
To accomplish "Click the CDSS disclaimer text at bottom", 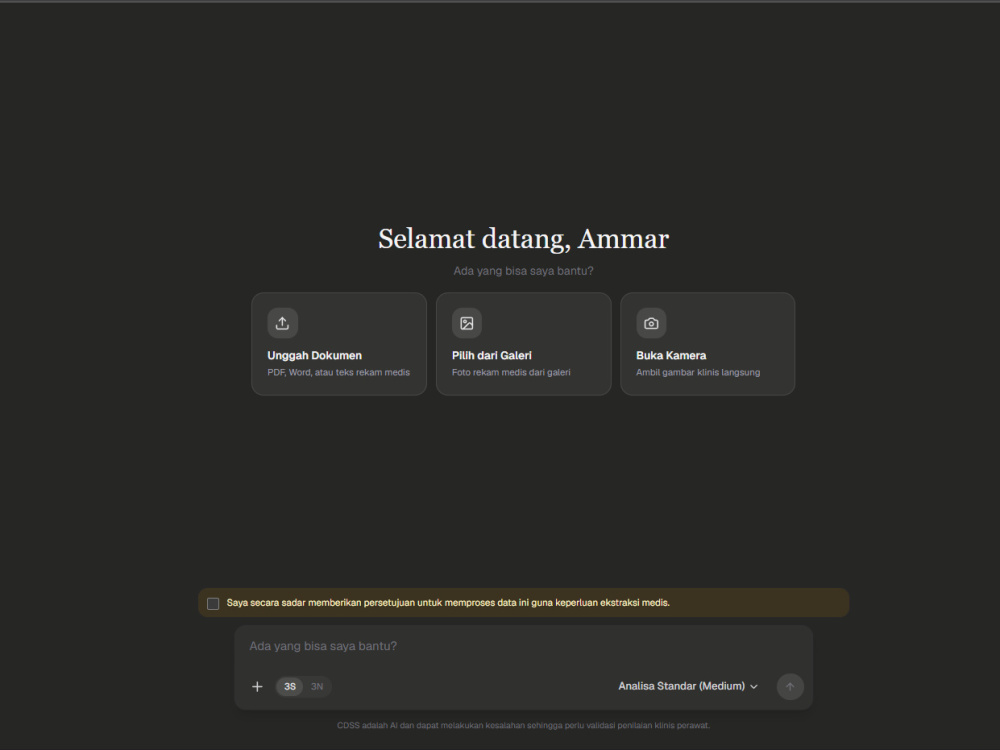I will click(523, 725).
